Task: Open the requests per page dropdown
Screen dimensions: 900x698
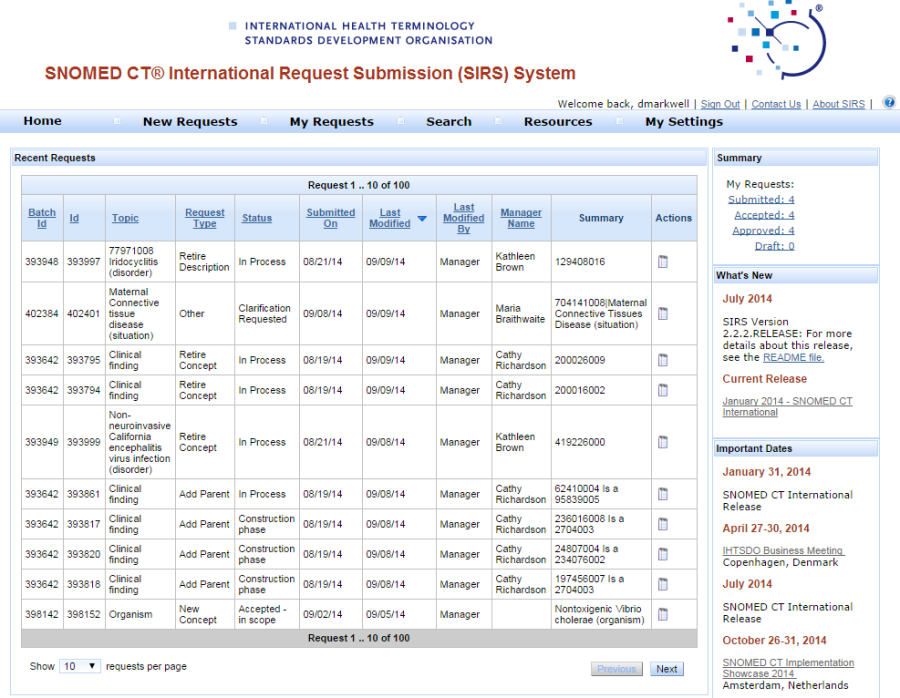Action: [80, 666]
